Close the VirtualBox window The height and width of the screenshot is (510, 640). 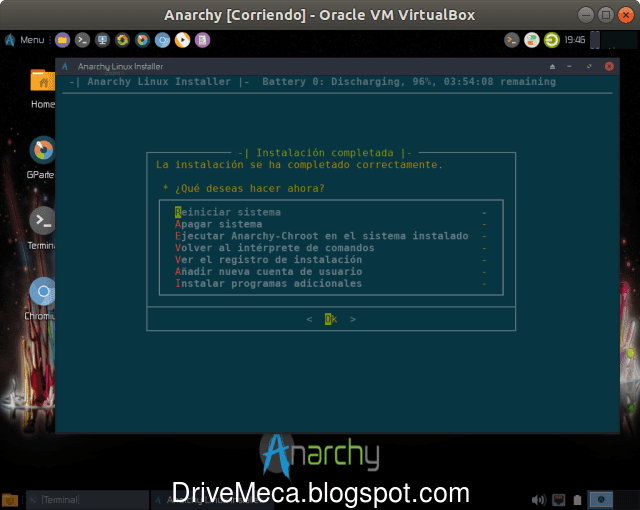pyautogui.click(x=626, y=15)
